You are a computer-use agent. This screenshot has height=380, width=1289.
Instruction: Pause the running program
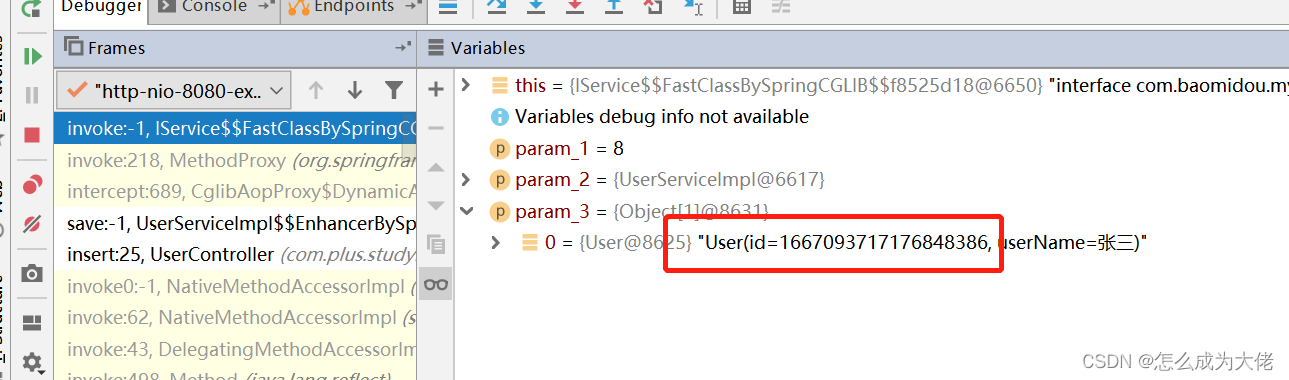click(32, 95)
